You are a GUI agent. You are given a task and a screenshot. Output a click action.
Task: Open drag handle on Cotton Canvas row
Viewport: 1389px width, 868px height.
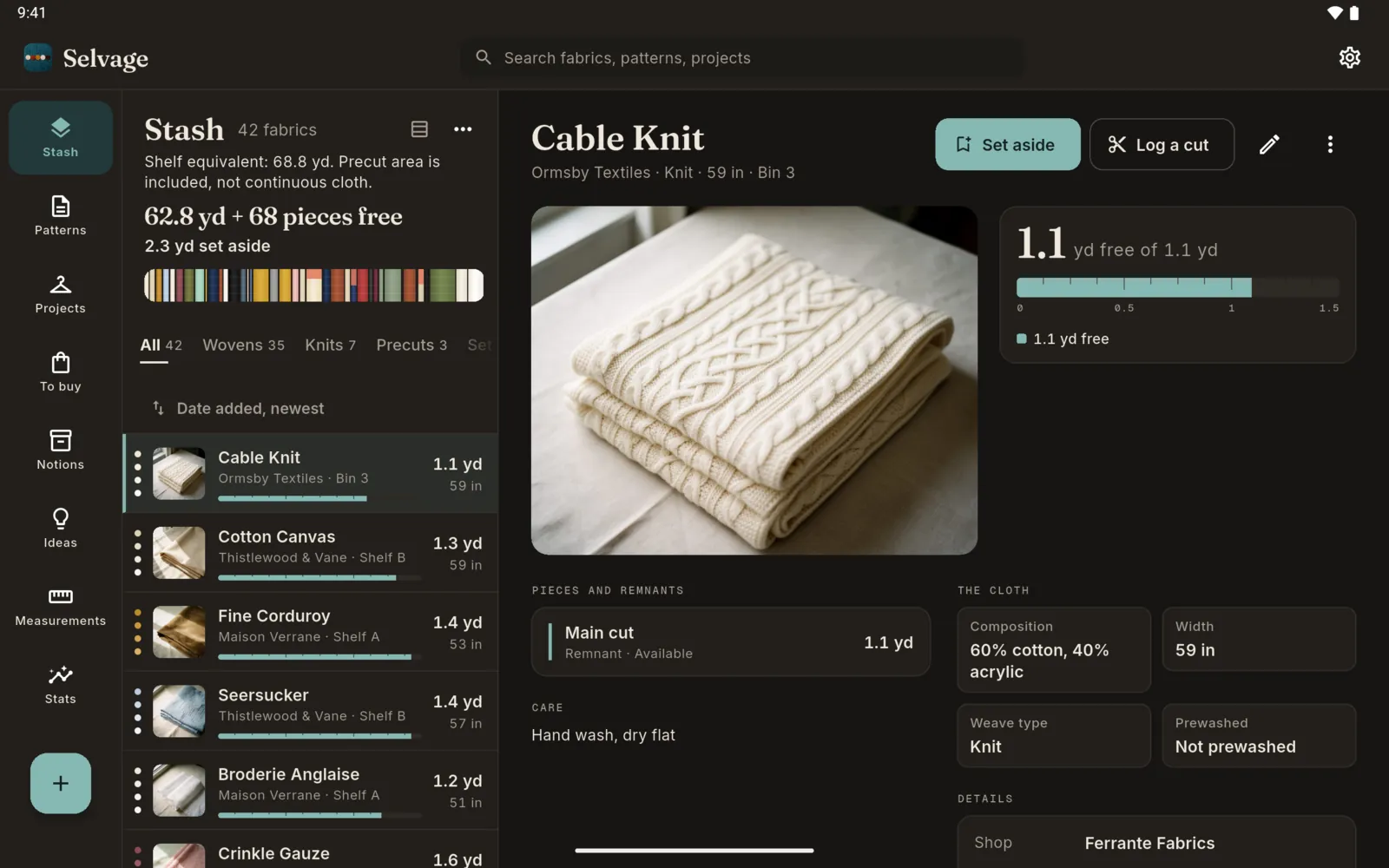tap(137, 552)
